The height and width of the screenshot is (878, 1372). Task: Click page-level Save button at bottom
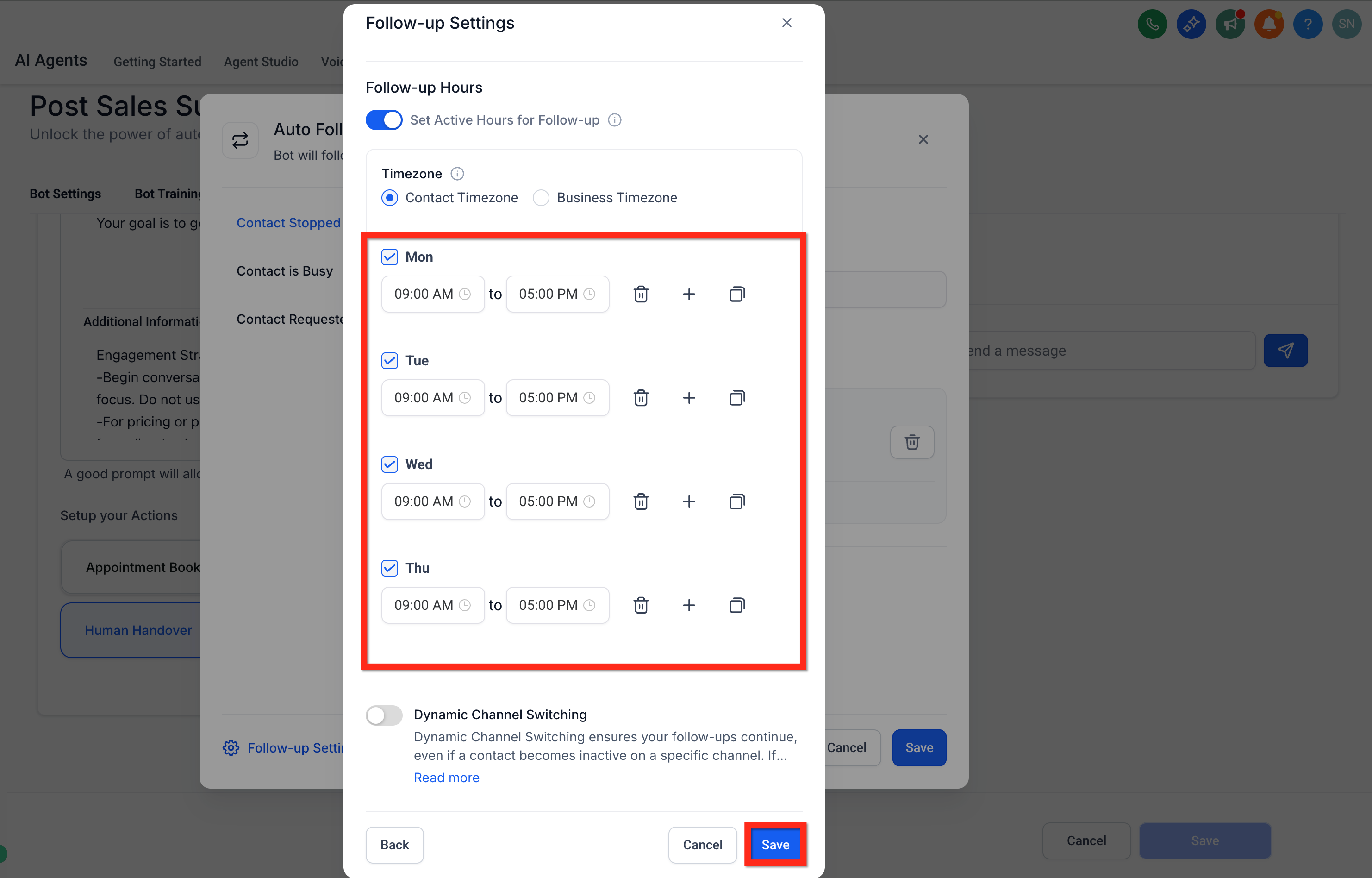[1204, 841]
